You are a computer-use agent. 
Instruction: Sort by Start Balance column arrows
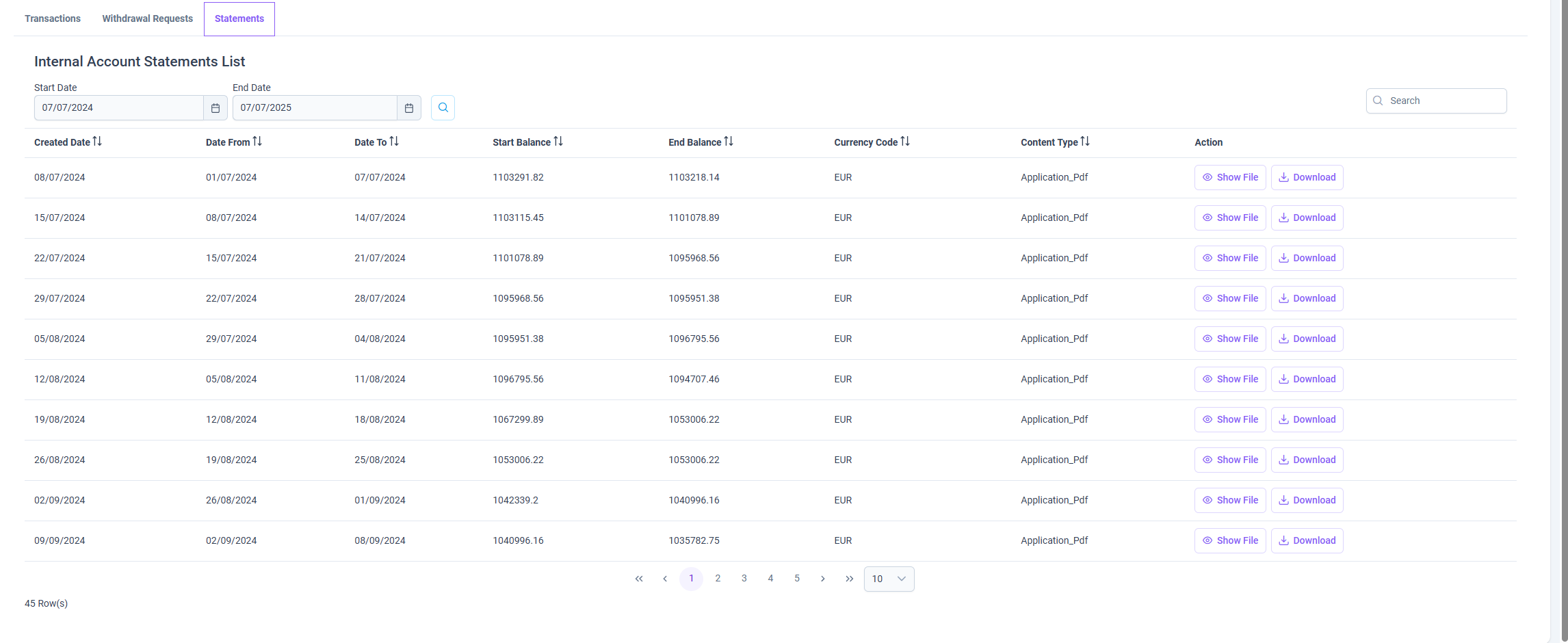[558, 142]
